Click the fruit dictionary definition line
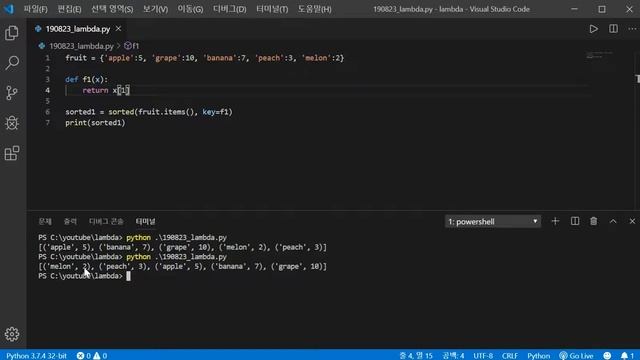This screenshot has width=640, height=360. coord(204,58)
